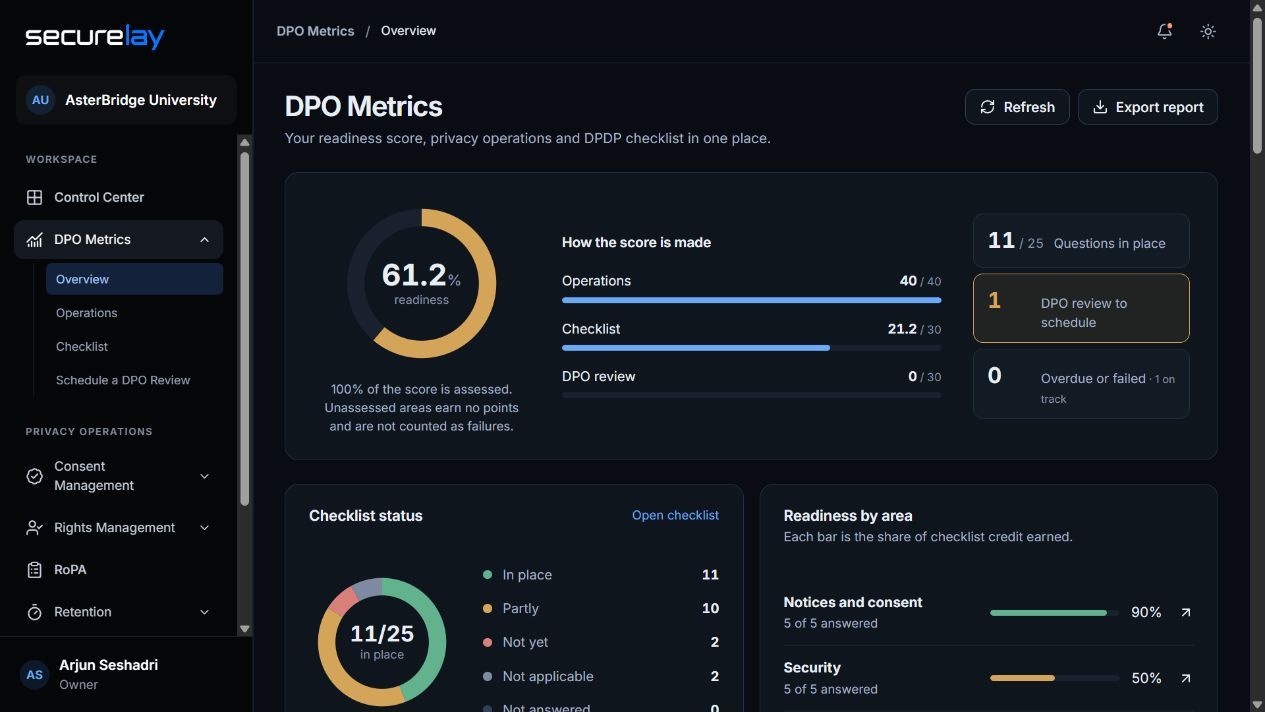Viewport: 1265px width, 712px height.
Task: Click the main page vertical scrollbar
Action: [x=1257, y=85]
